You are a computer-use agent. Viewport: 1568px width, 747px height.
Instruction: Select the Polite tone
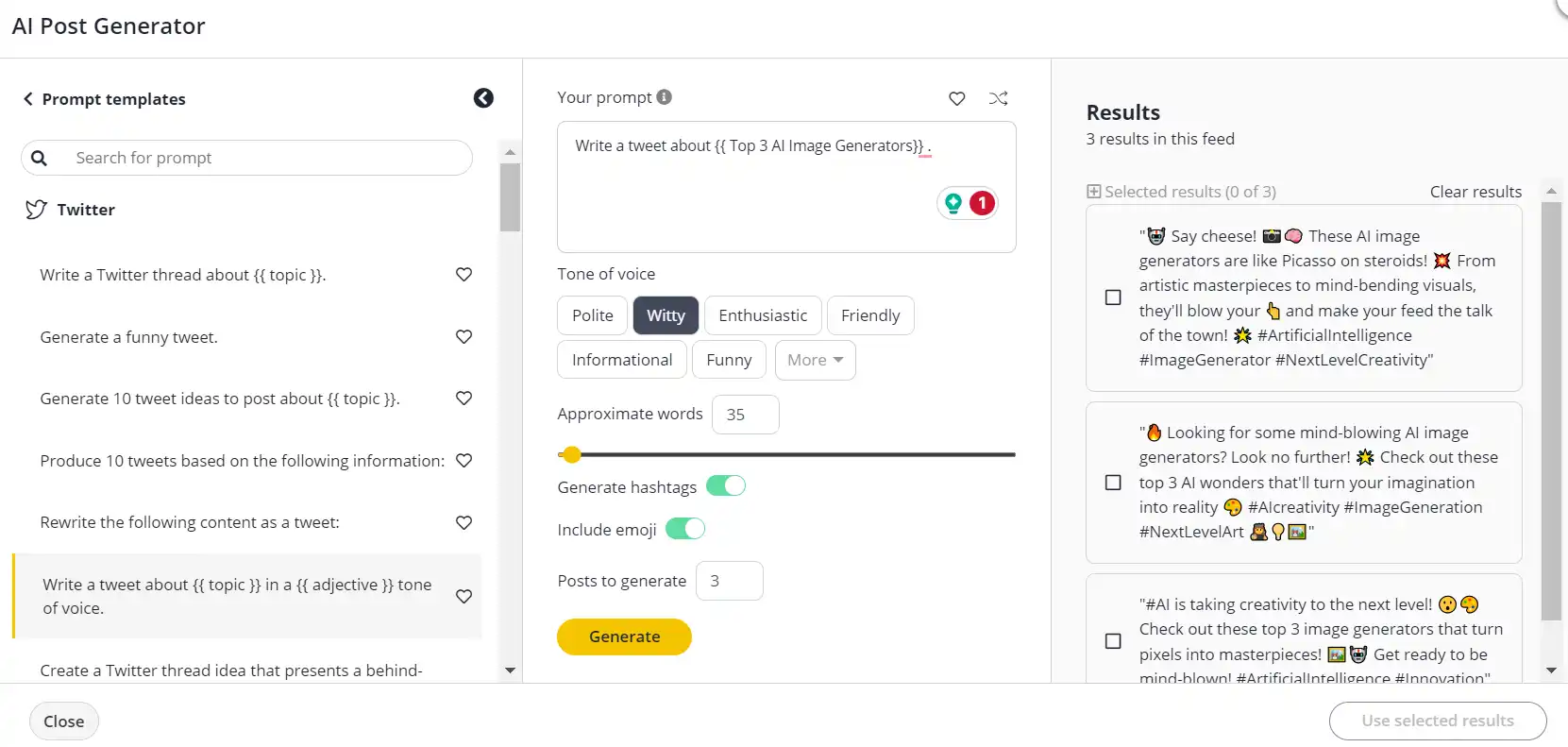[593, 315]
